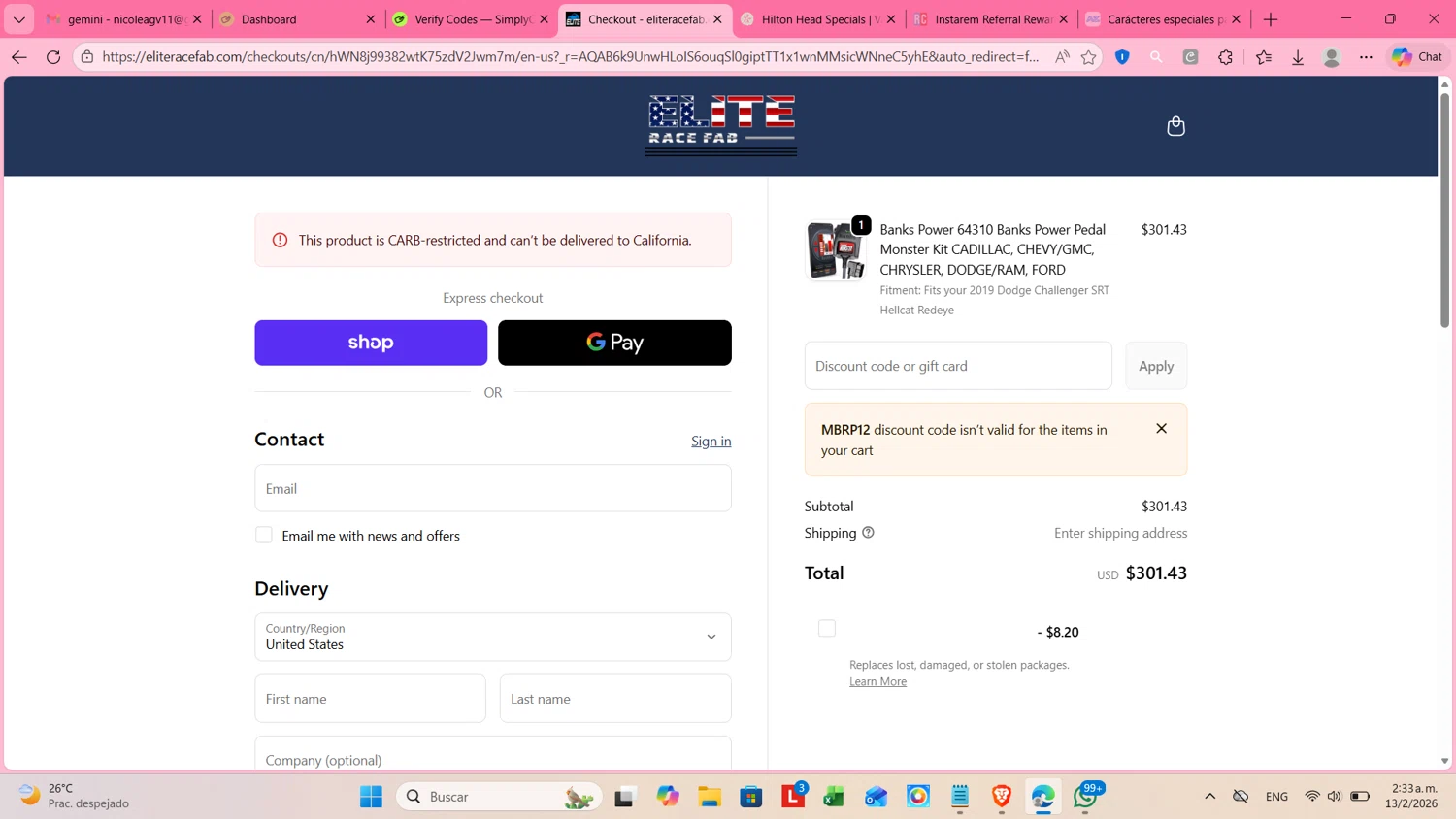
Task: Open the Extensions puzzle icon
Action: 1225,57
